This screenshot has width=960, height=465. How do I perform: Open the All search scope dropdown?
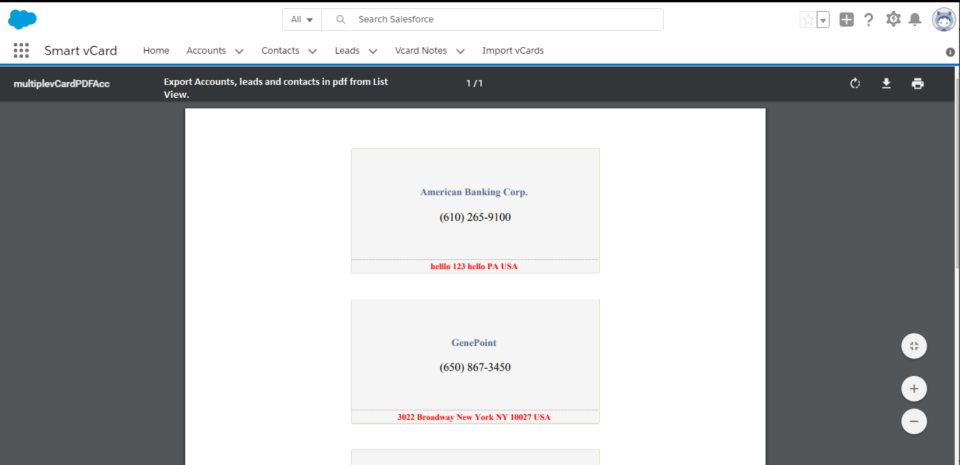(x=302, y=20)
